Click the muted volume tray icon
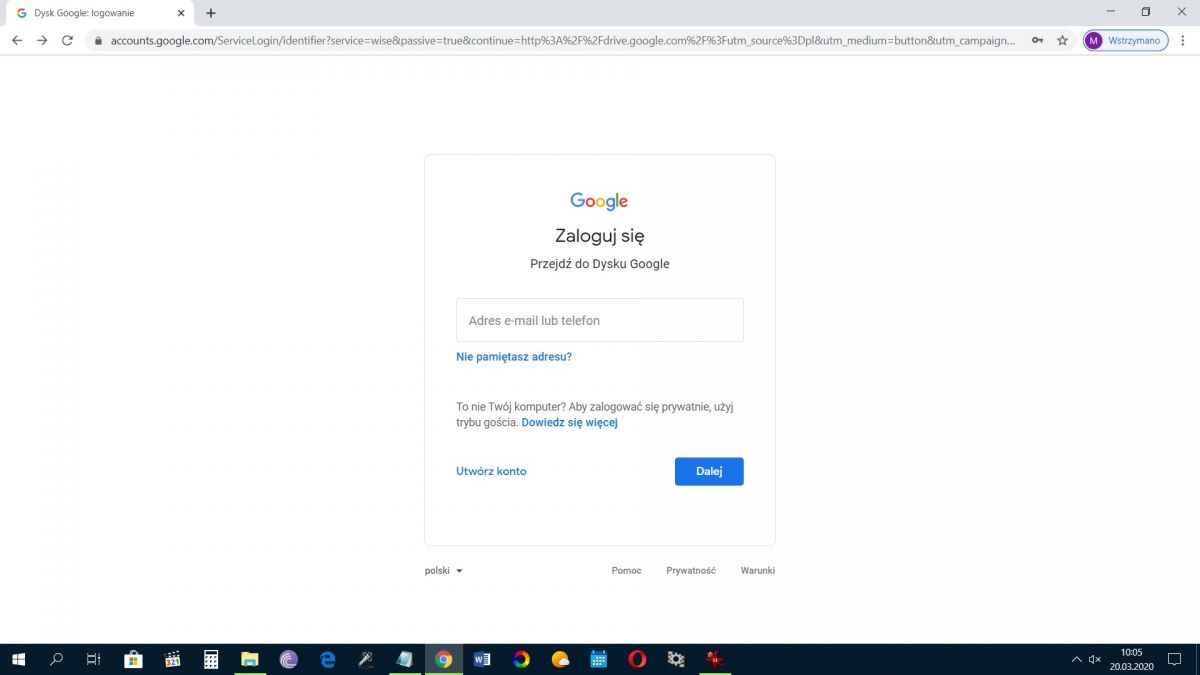 click(1094, 660)
